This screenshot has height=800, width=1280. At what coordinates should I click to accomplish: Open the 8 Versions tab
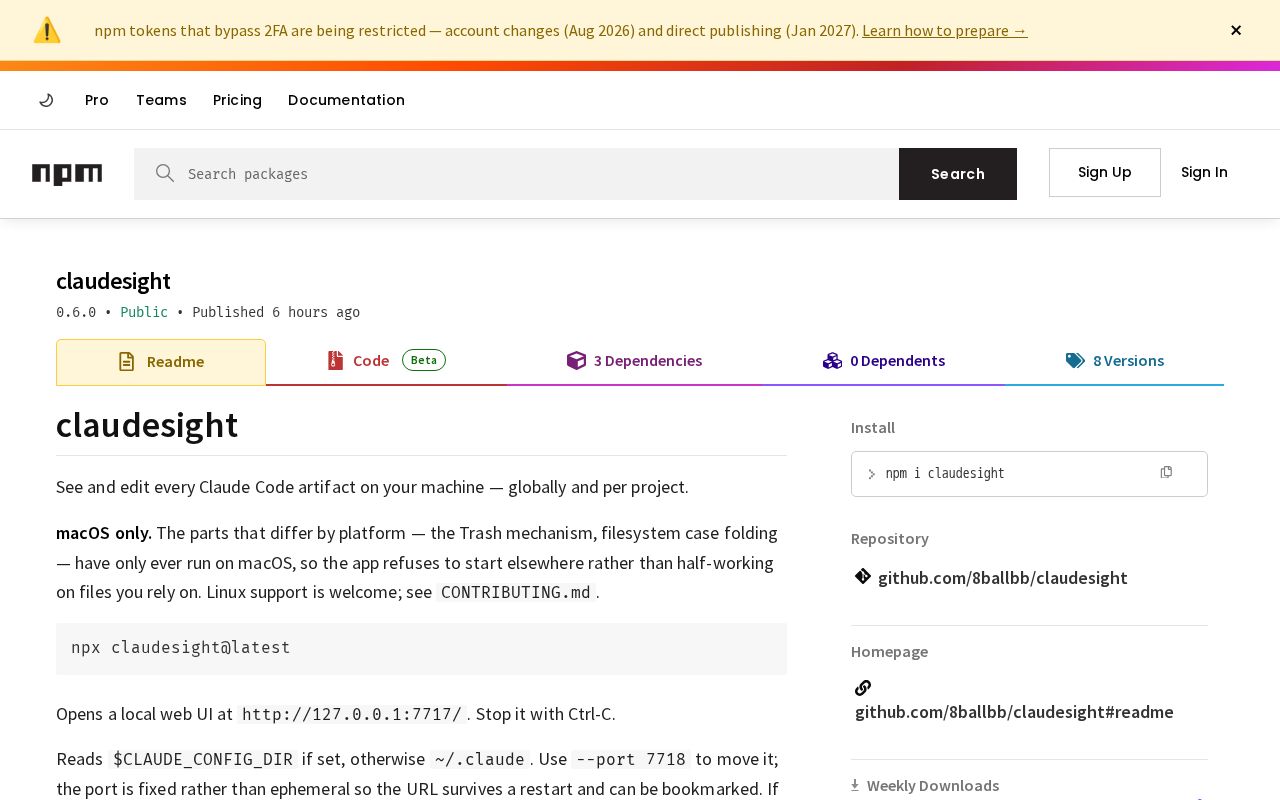pyautogui.click(x=1115, y=361)
